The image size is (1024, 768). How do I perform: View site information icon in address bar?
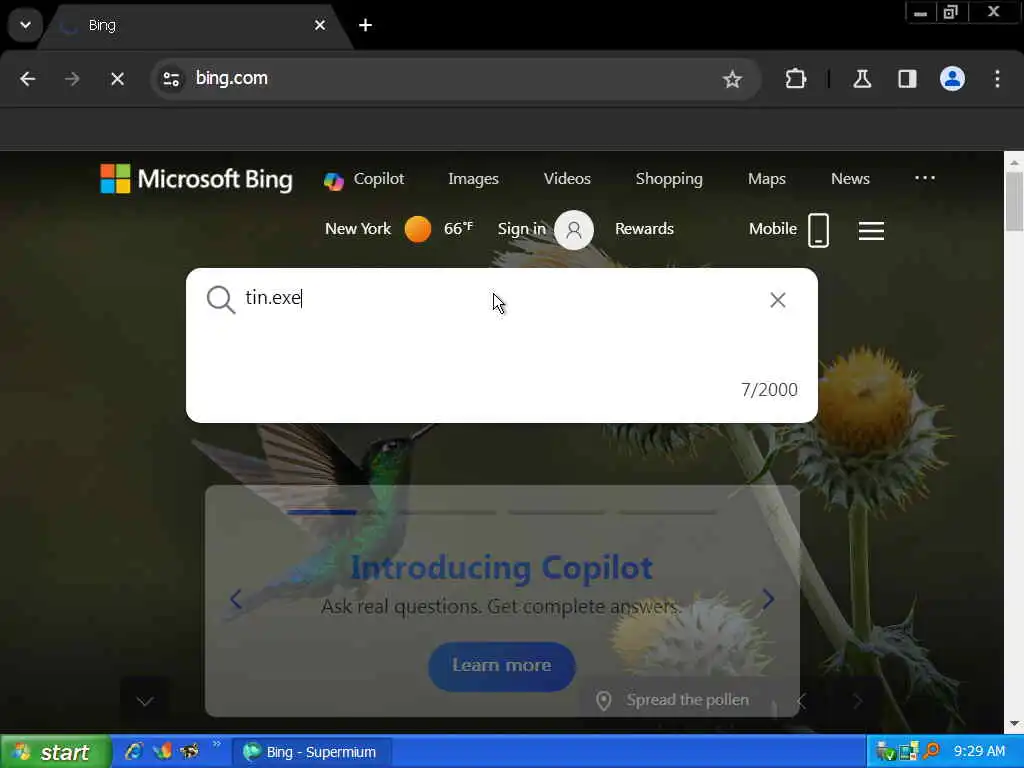click(x=172, y=79)
